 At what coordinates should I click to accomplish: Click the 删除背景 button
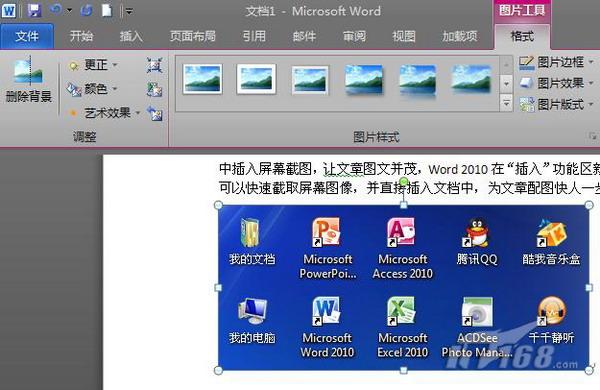(29, 79)
